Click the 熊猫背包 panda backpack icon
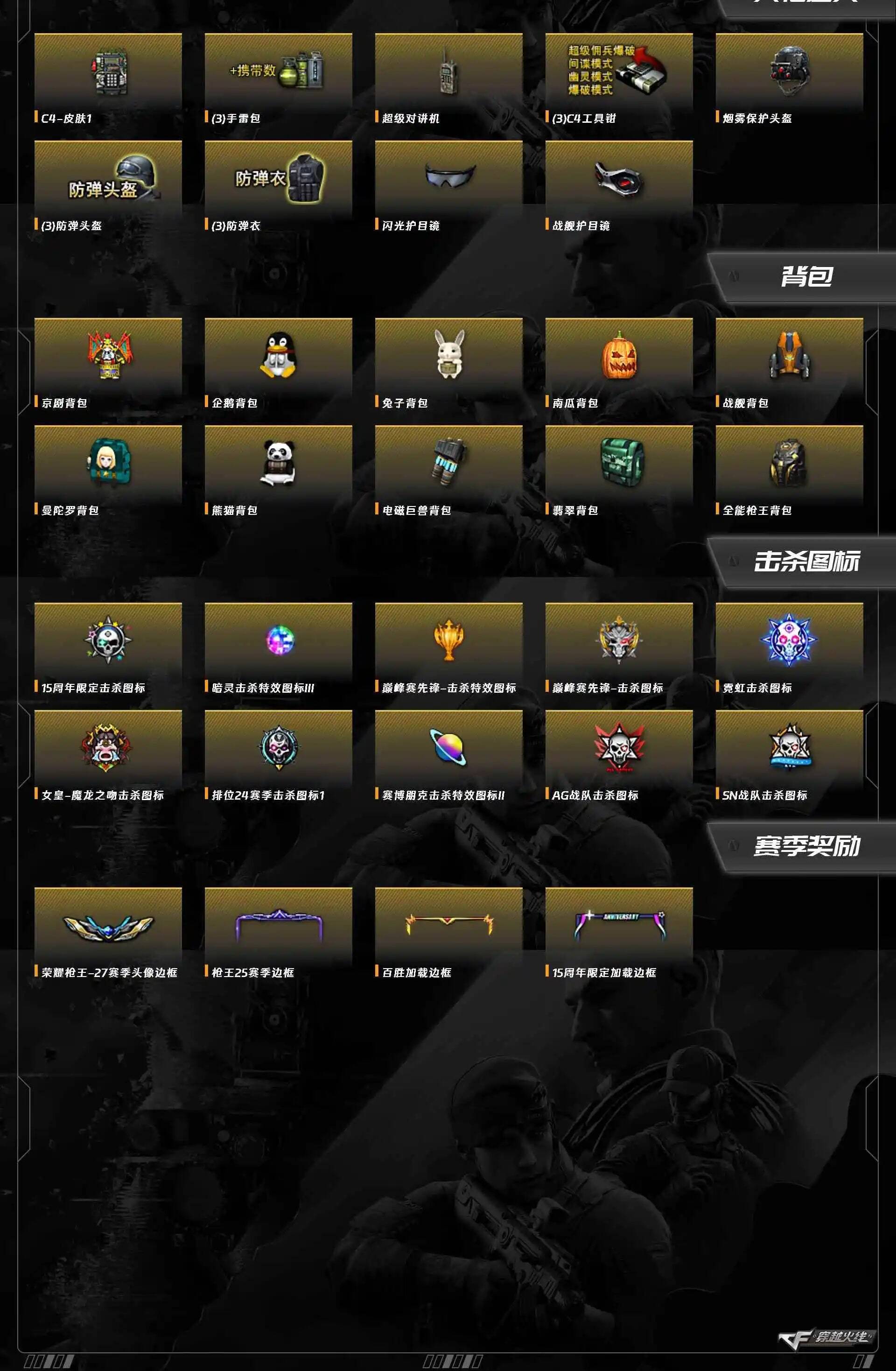896x1371 pixels. [278, 462]
